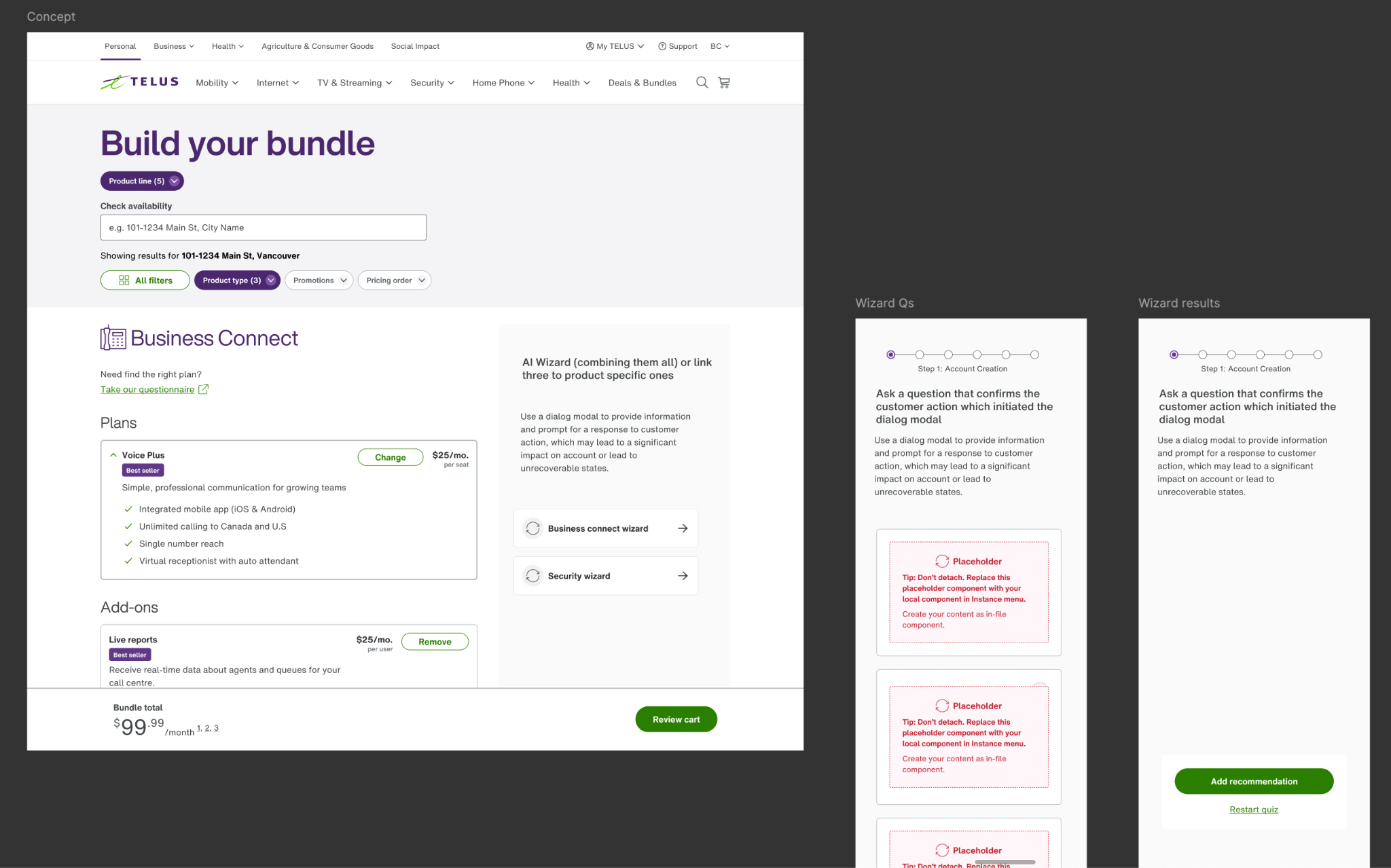Image resolution: width=1391 pixels, height=868 pixels.
Task: Click the Check availability address field
Action: point(264,228)
